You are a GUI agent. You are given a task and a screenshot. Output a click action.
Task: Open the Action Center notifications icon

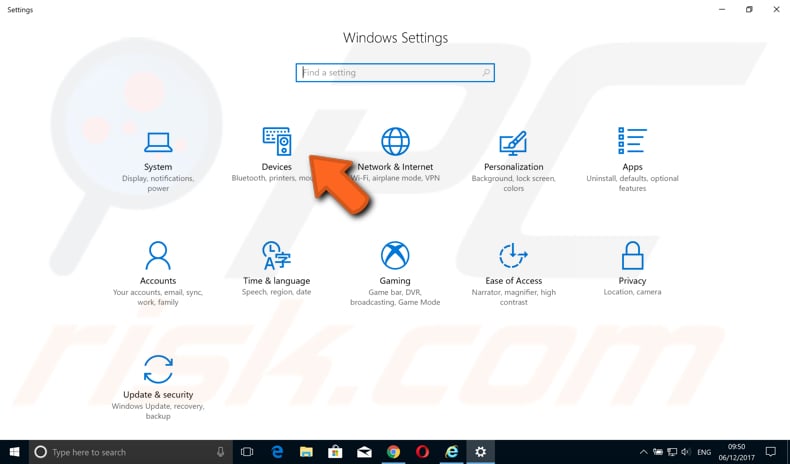[x=771, y=452]
